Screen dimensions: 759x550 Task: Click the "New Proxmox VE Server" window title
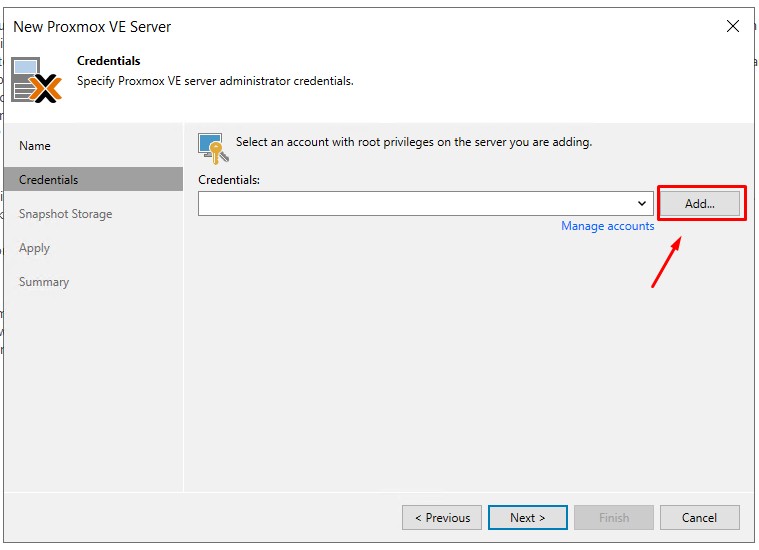point(92,27)
